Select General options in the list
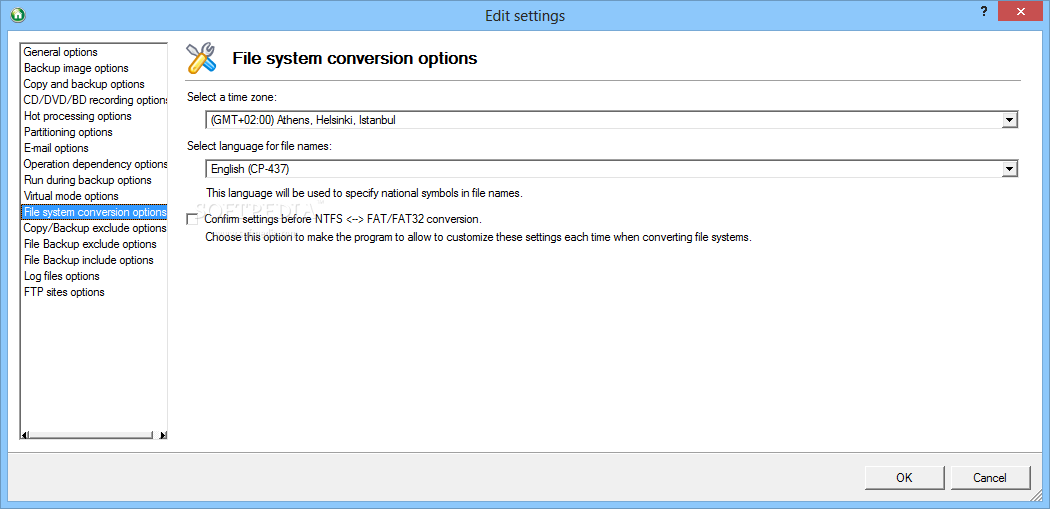 94,52
